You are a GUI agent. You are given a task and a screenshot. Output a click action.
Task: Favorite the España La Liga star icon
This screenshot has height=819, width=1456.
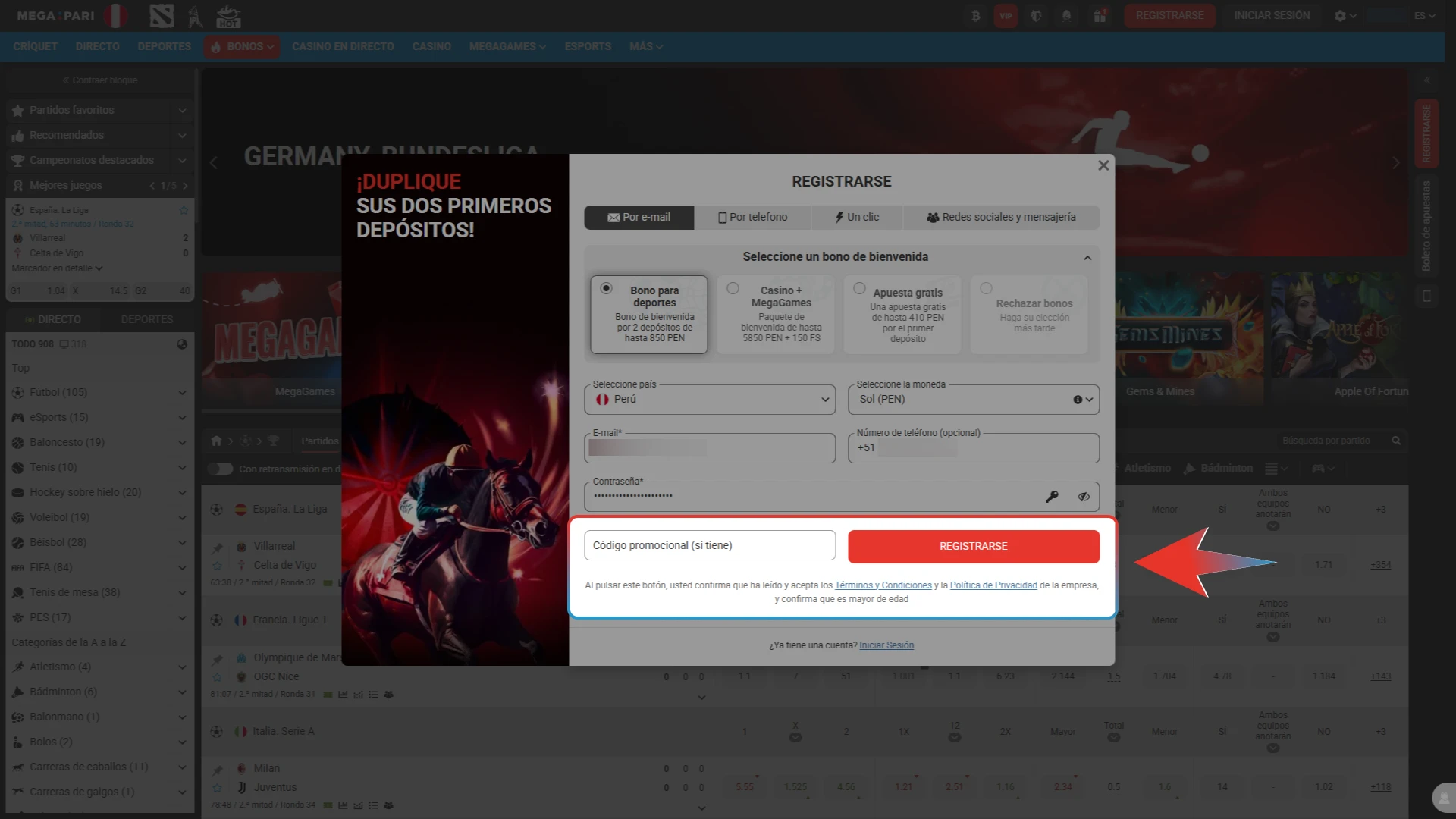tap(184, 210)
